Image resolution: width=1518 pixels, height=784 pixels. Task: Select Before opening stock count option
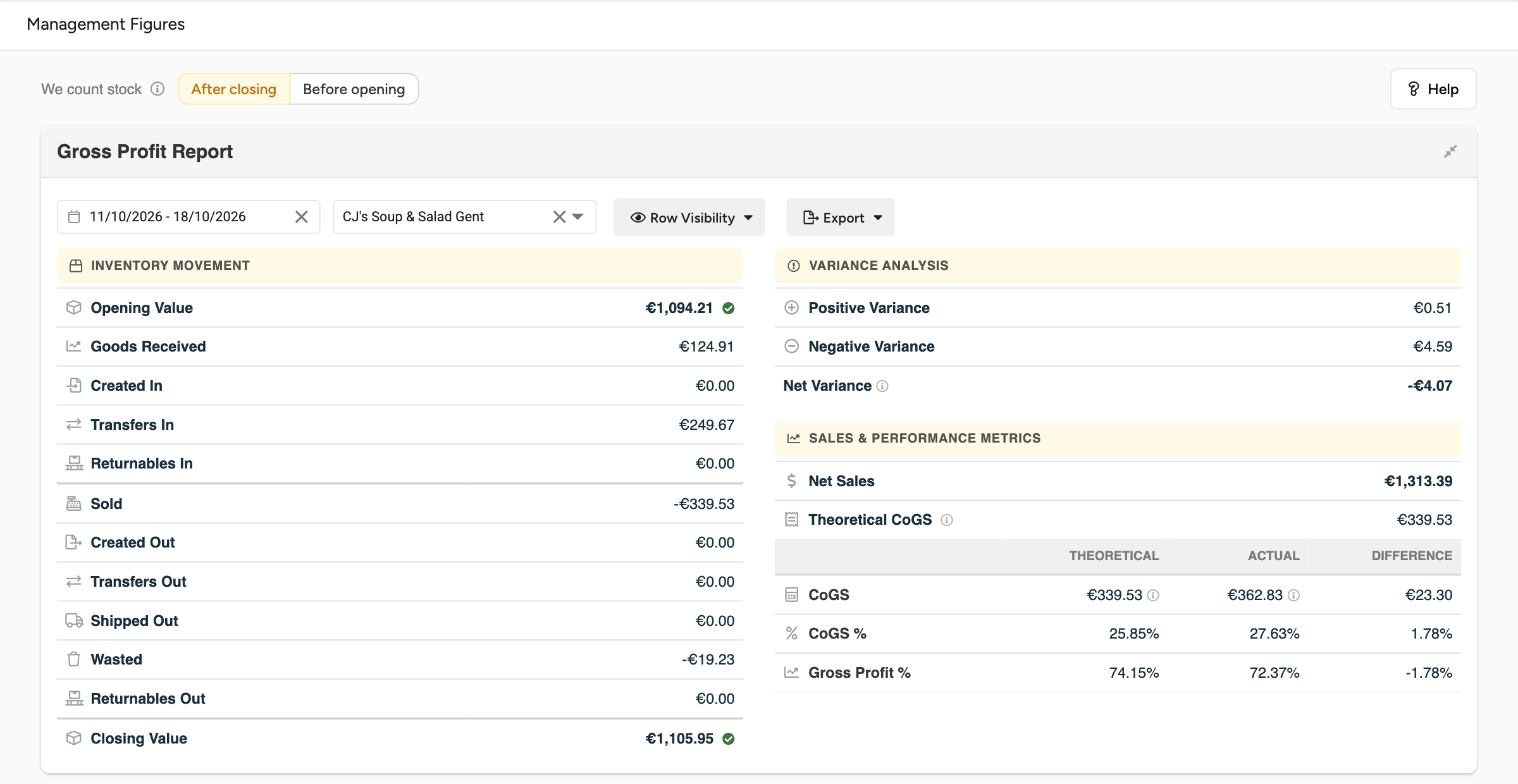(x=354, y=89)
